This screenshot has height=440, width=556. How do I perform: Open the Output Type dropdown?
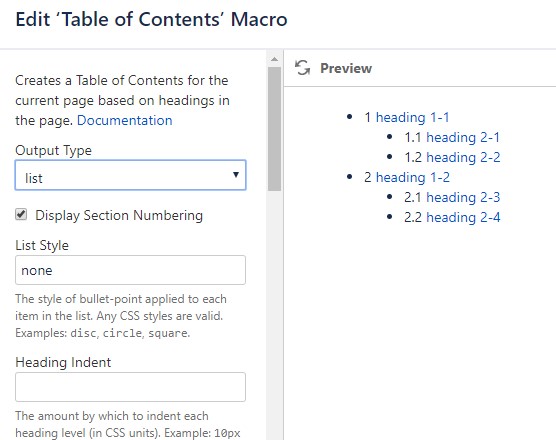pos(130,175)
